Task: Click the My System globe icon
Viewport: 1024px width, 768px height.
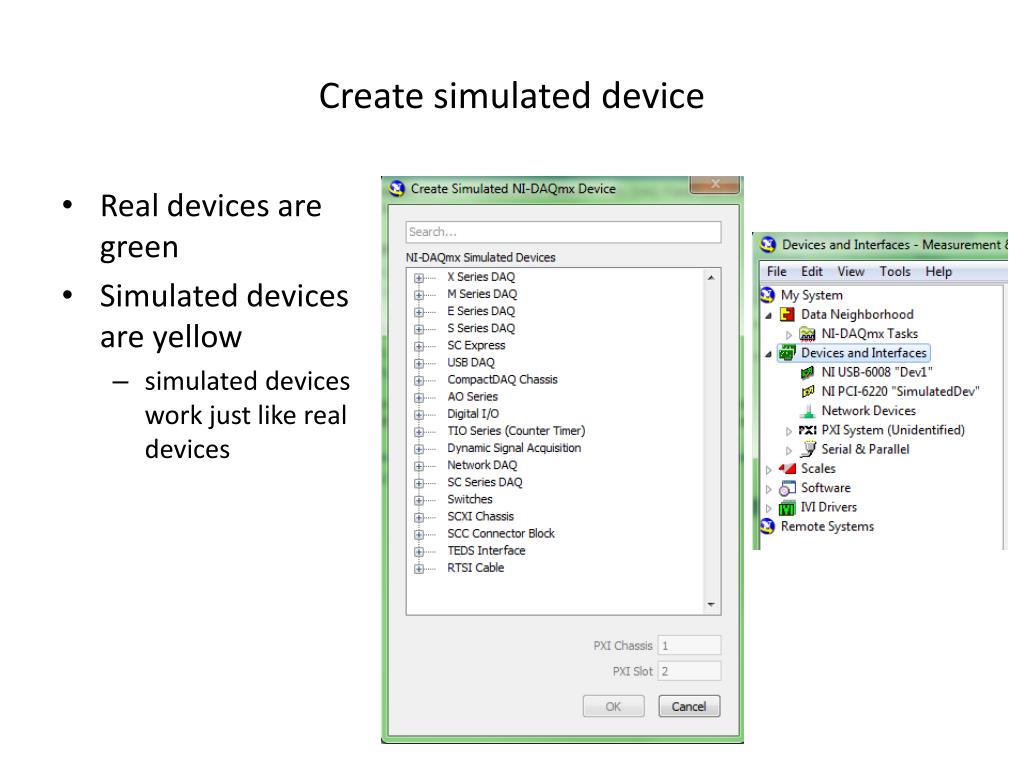Action: pyautogui.click(x=767, y=295)
